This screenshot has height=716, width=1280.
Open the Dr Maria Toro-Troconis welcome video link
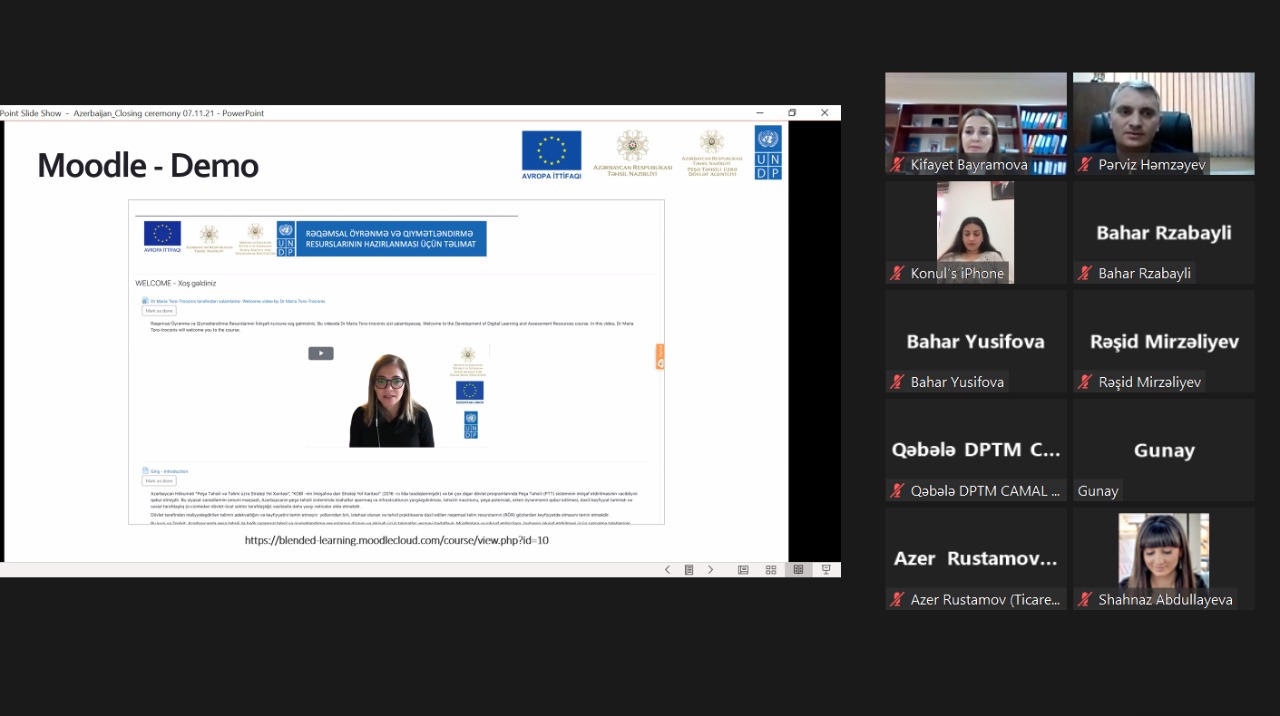pos(237,301)
